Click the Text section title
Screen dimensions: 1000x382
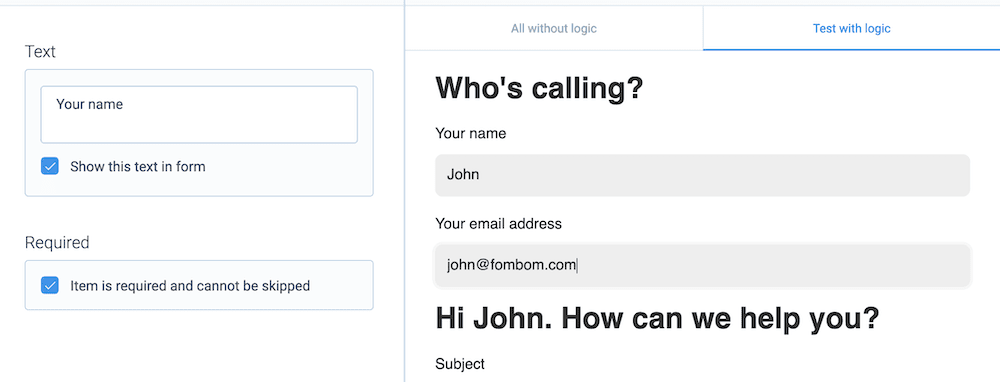pyautogui.click(x=40, y=52)
